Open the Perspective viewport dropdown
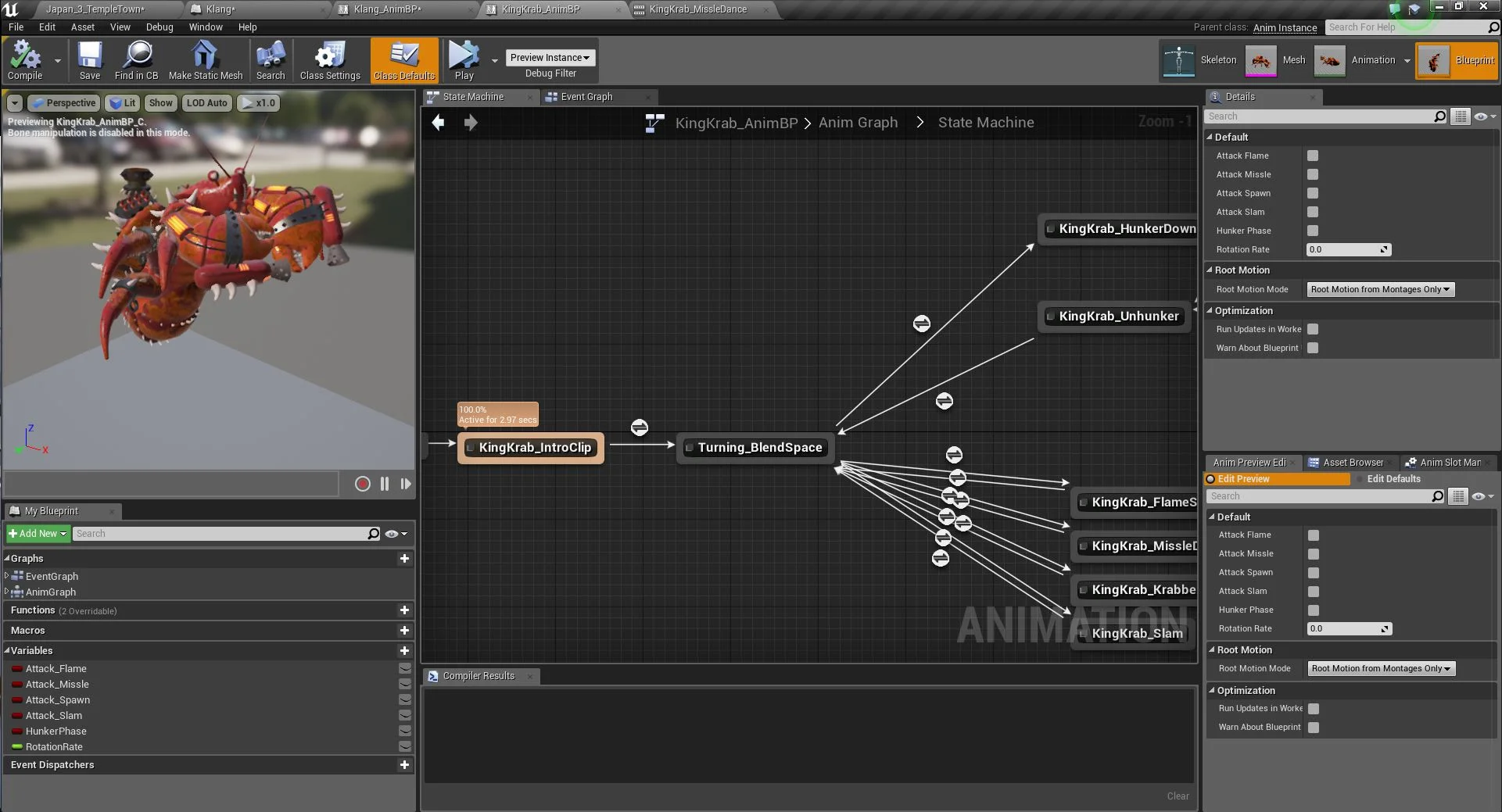 click(x=63, y=102)
